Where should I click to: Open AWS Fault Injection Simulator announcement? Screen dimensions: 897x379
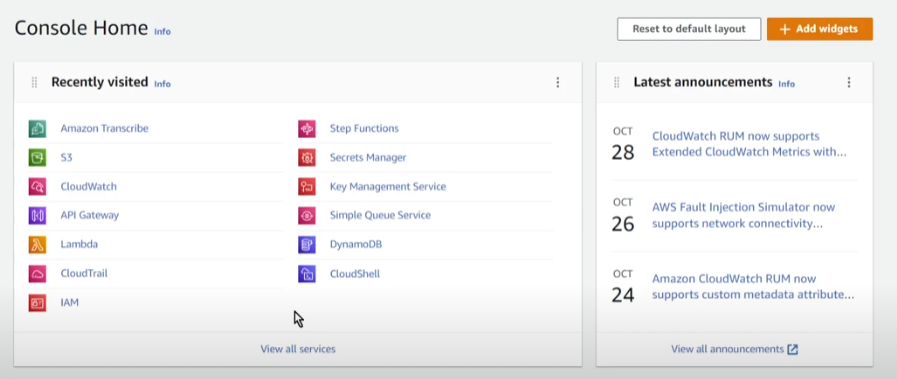[744, 216]
